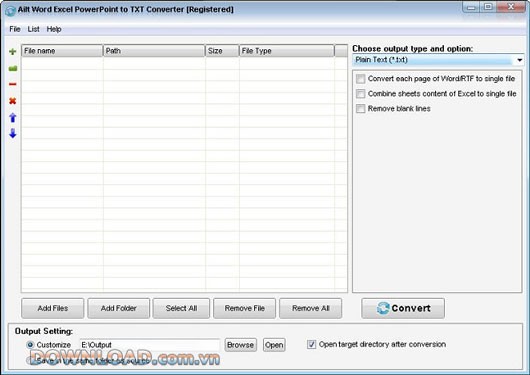This screenshot has height=375, width=530.
Task: Click the red minus remove file icon
Action: point(13,84)
